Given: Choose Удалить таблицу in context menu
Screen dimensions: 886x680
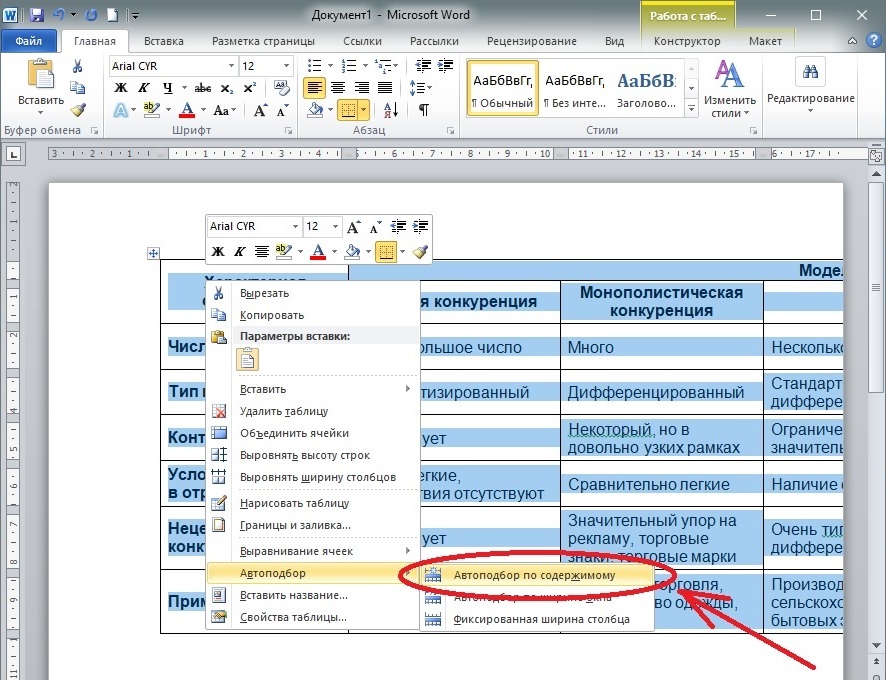Looking at the screenshot, I should [x=314, y=411].
